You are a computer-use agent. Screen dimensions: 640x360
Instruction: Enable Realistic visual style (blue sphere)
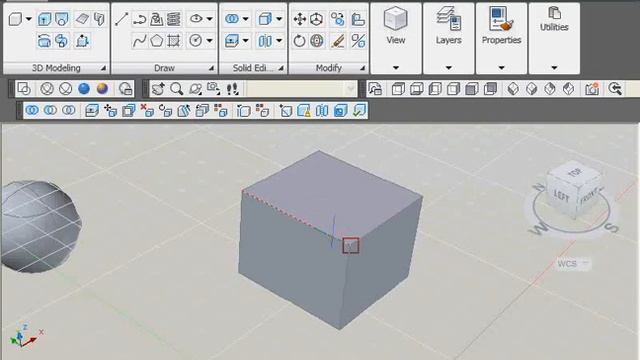tap(84, 89)
